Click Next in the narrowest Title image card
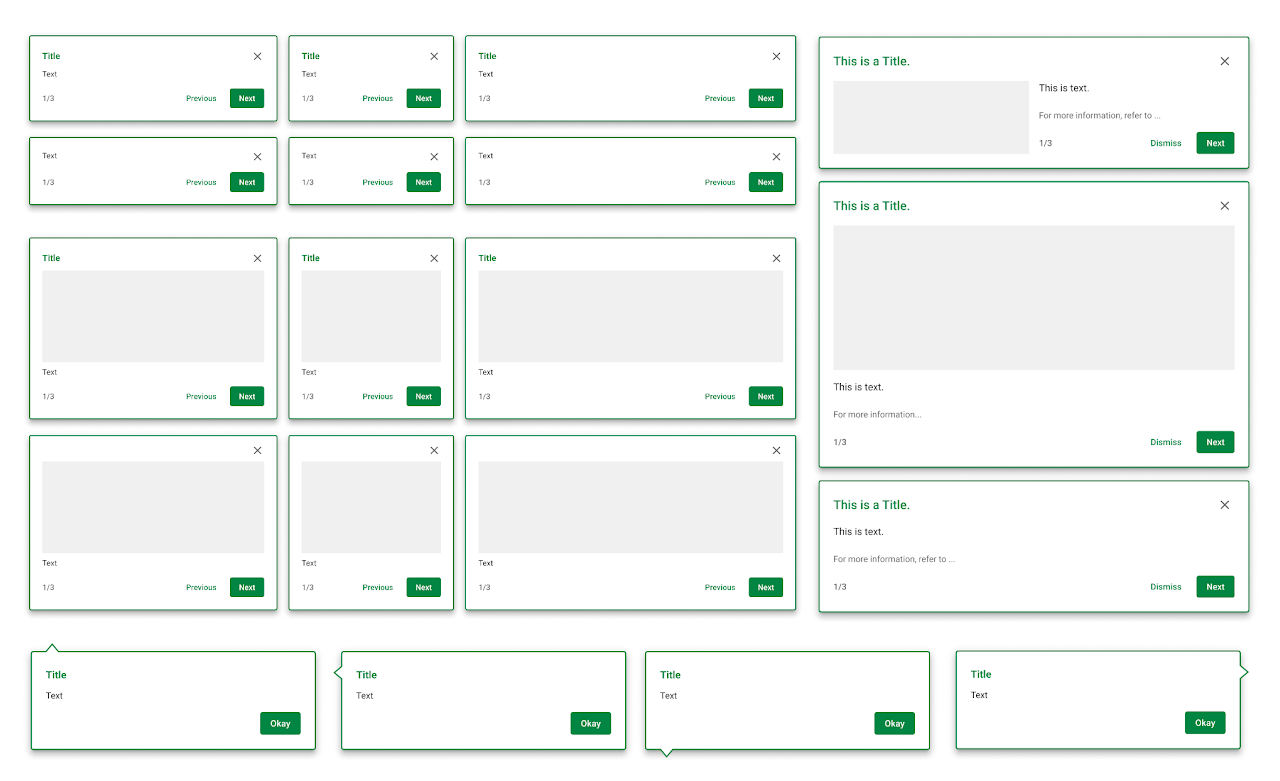 coord(424,396)
